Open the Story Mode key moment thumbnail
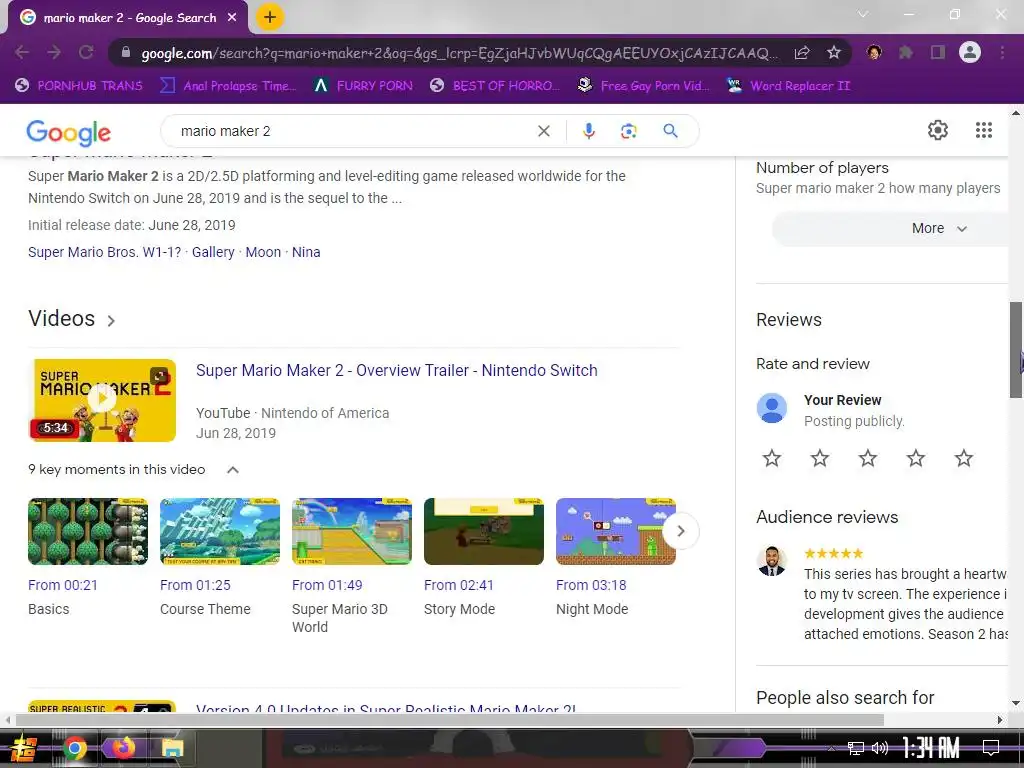The width and height of the screenshot is (1024, 768). (x=484, y=532)
